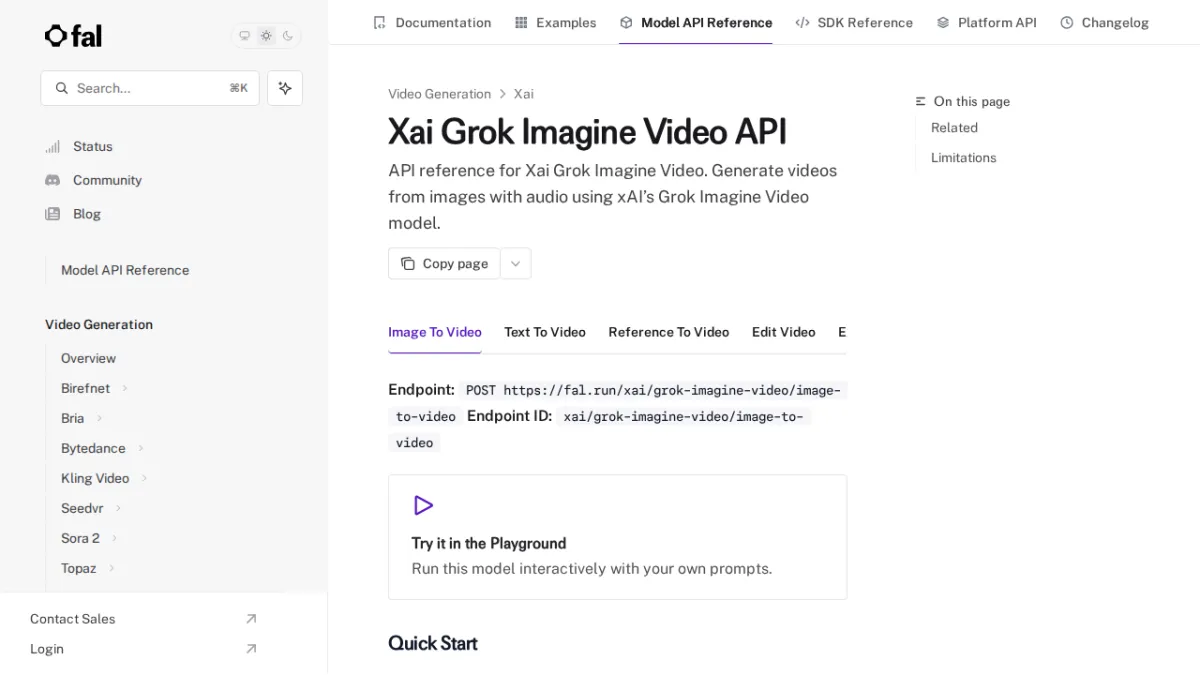
Task: Click the fal logo
Action: [x=73, y=36]
